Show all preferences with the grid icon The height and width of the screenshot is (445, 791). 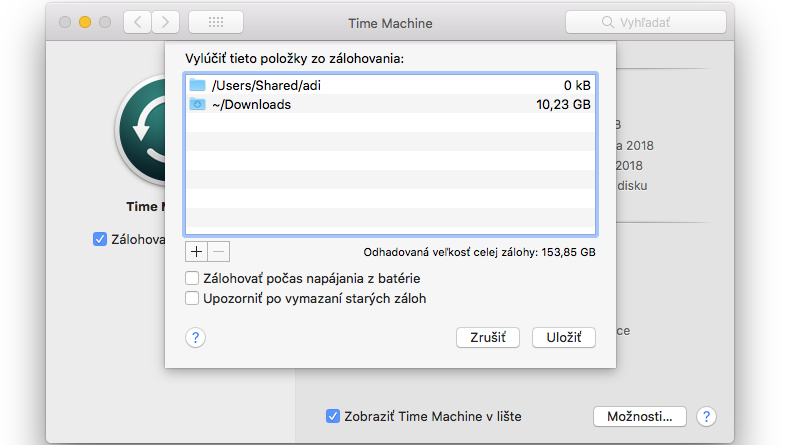click(x=216, y=22)
